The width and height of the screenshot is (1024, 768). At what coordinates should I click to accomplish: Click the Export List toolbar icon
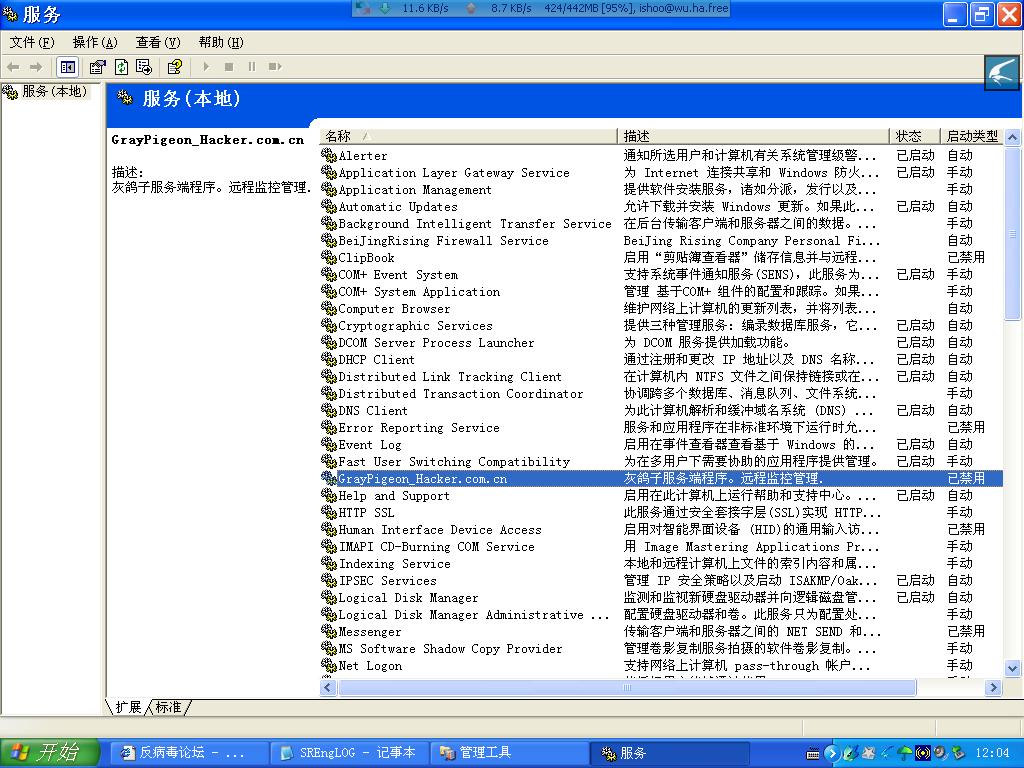tap(144, 67)
